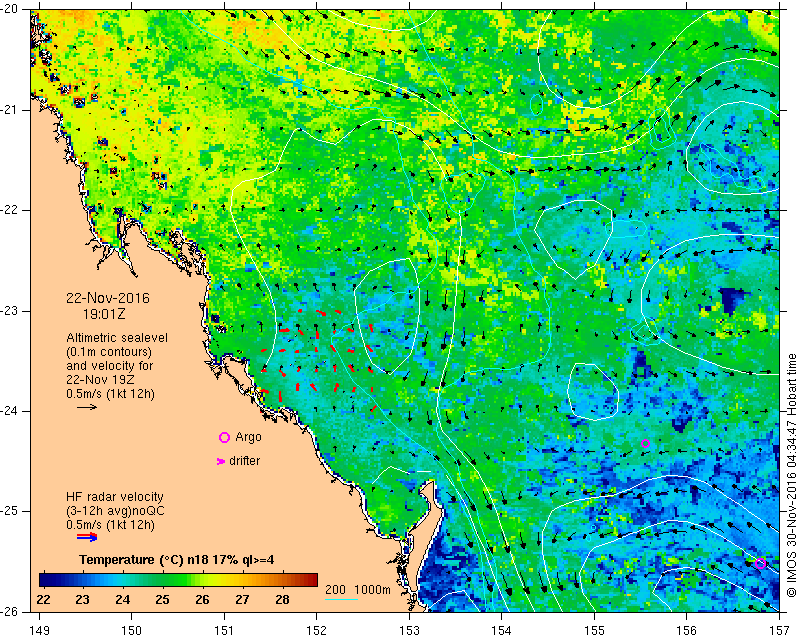
Task: Click the 'drifter' legend label
Action: pyautogui.click(x=244, y=461)
